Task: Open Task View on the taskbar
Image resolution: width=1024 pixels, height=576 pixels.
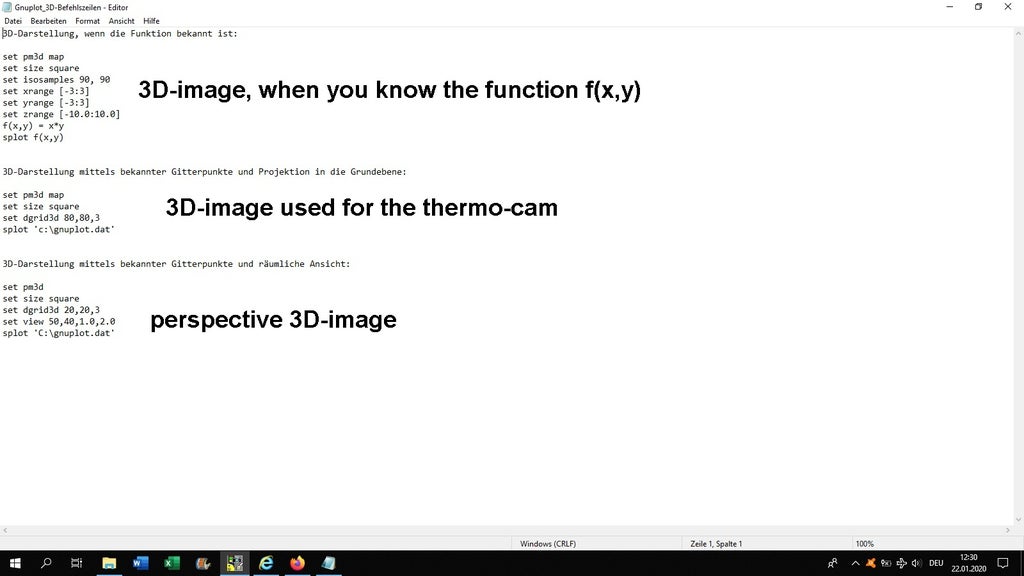Action: click(x=77, y=563)
